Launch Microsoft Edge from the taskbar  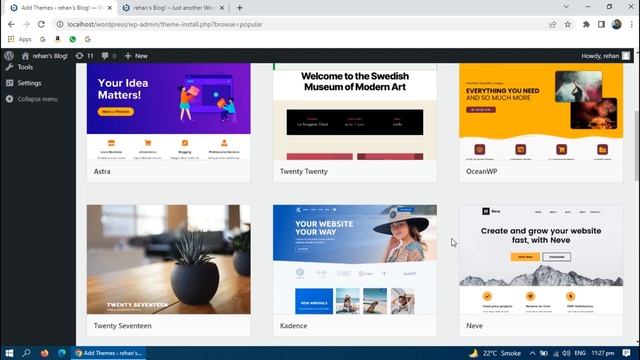point(62,353)
